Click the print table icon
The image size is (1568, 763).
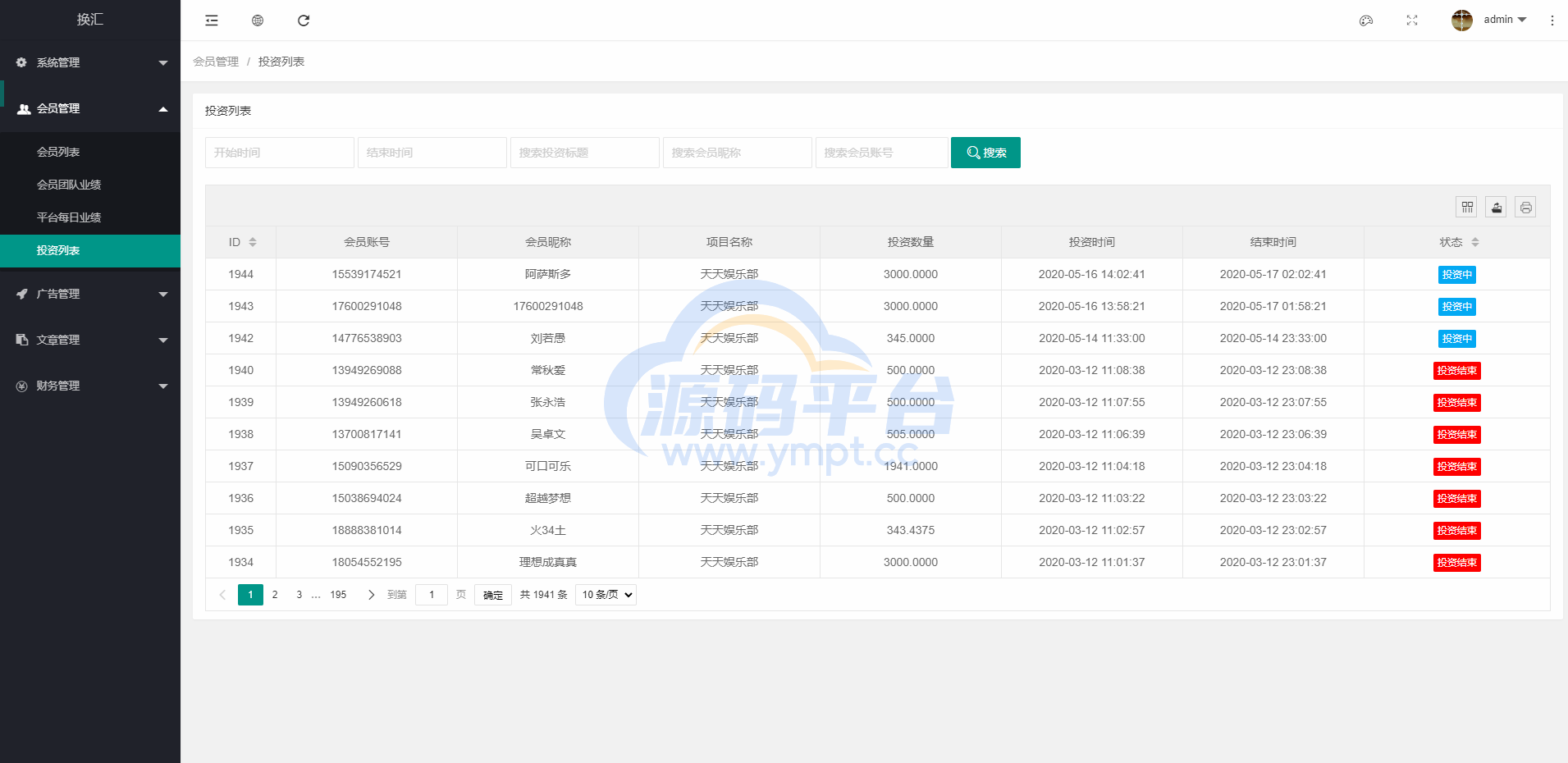[1525, 208]
